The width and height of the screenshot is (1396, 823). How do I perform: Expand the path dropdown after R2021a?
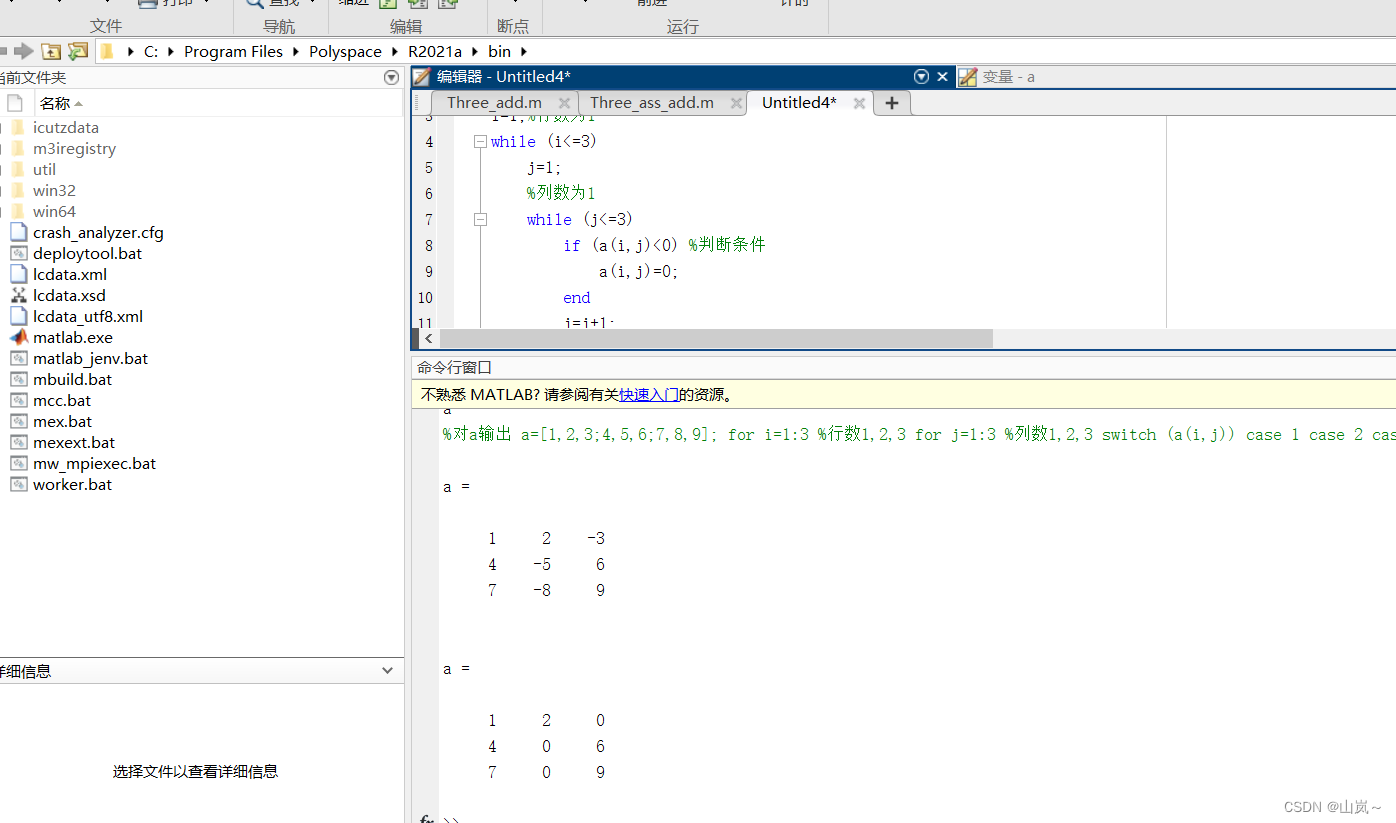[x=475, y=51]
